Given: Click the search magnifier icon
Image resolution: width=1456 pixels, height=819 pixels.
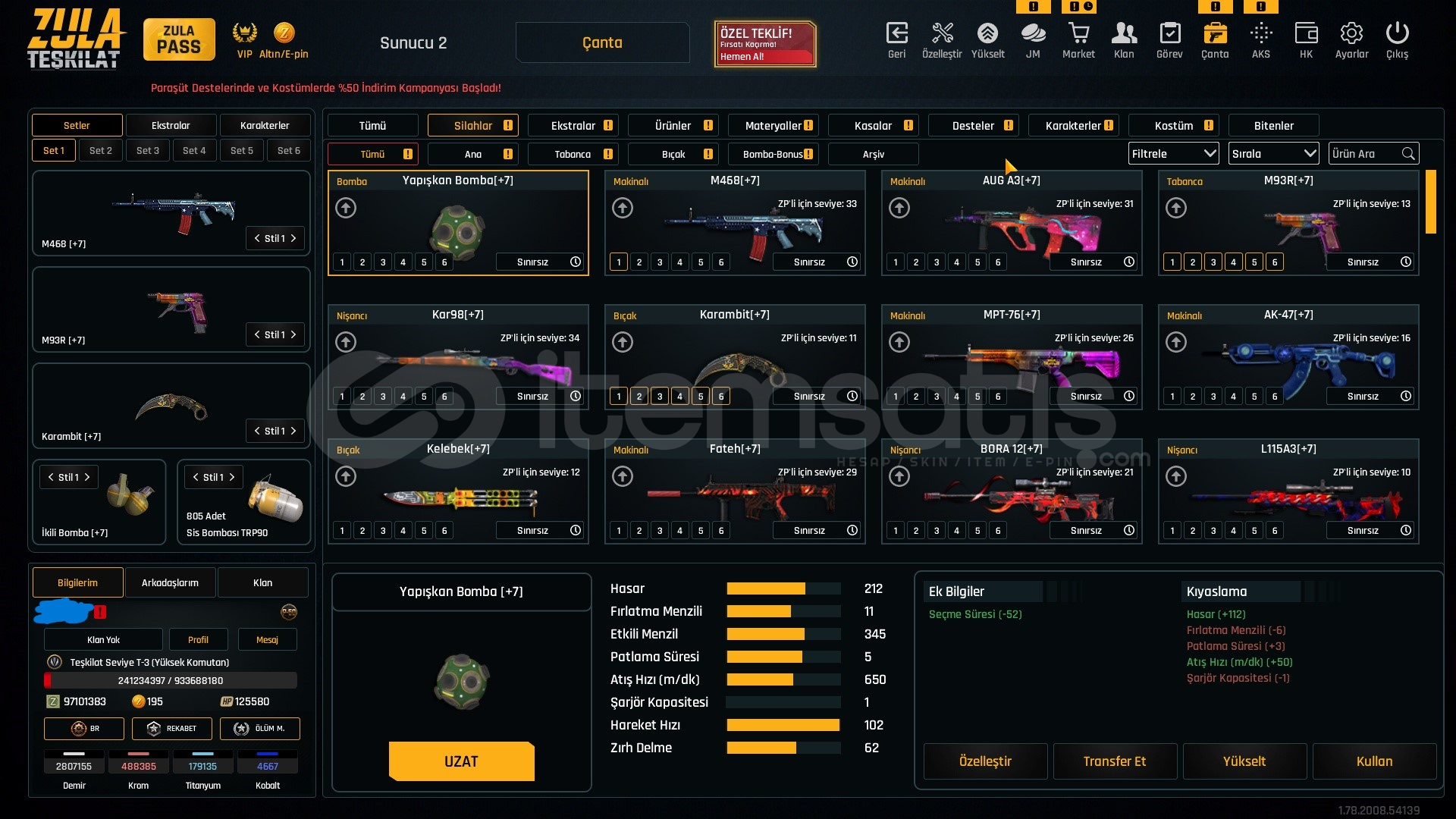Looking at the screenshot, I should tap(1408, 154).
